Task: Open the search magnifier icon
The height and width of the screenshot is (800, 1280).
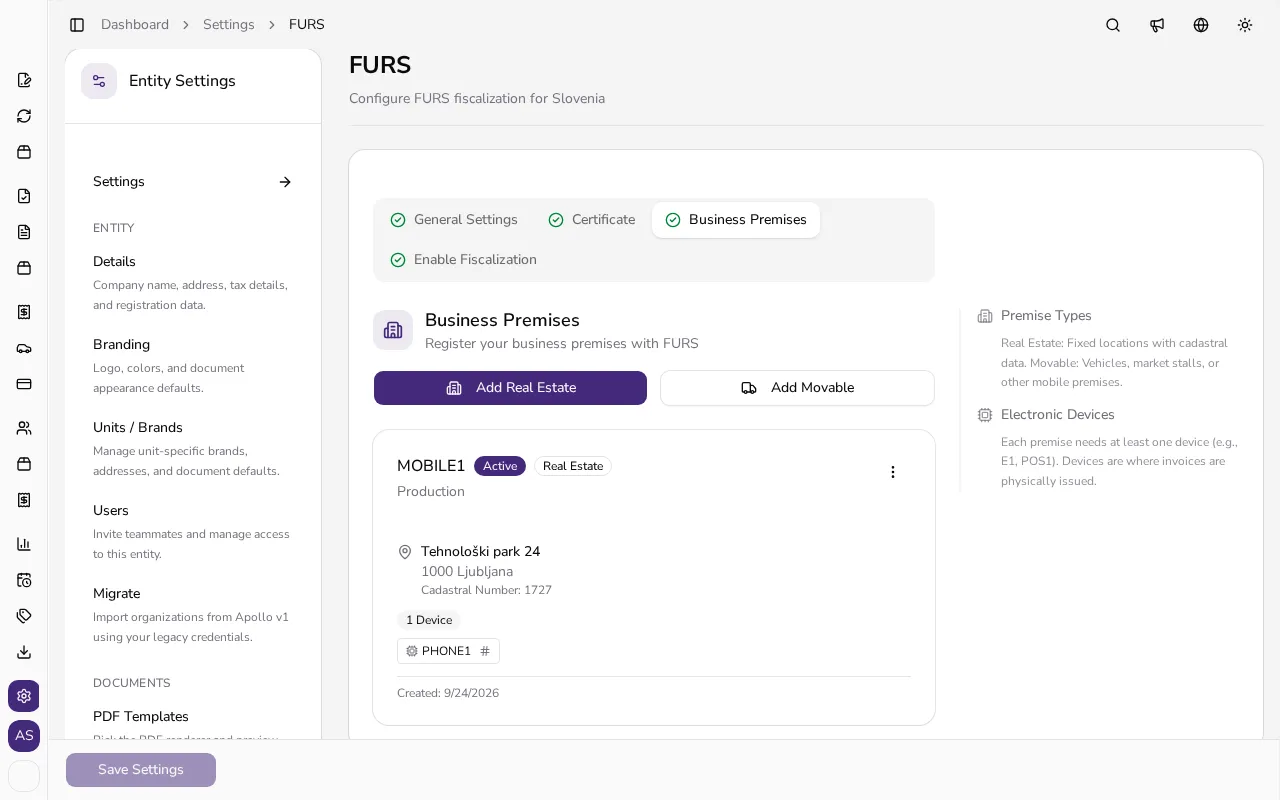Action: [x=1113, y=25]
